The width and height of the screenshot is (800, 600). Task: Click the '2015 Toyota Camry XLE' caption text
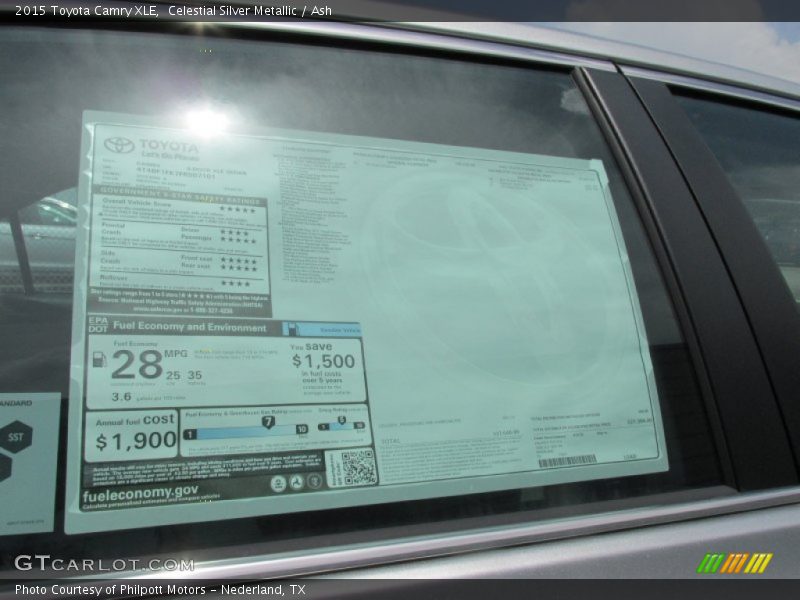pyautogui.click(x=87, y=11)
